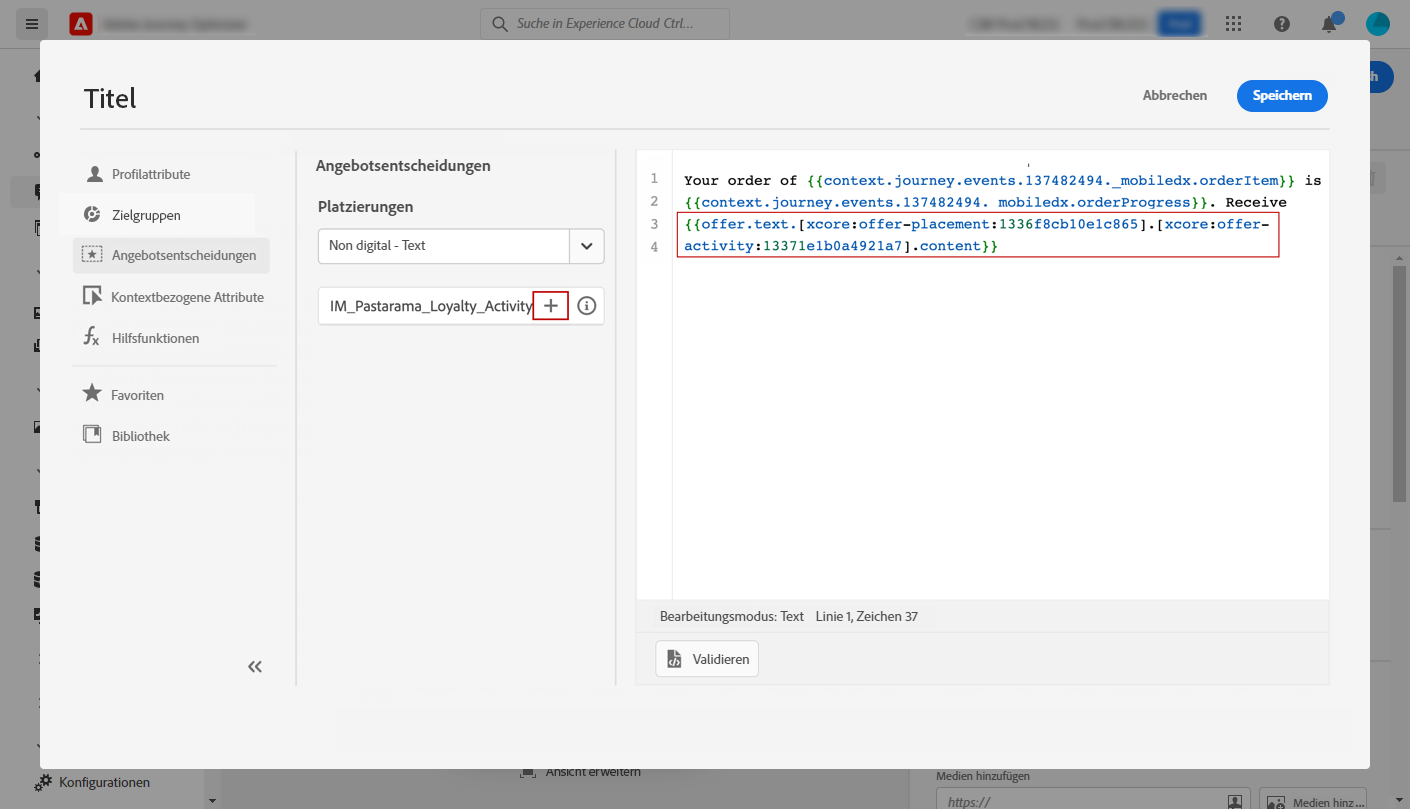Image resolution: width=1410 pixels, height=809 pixels.
Task: Collapse the left panel with double chevron
Action: click(x=255, y=667)
